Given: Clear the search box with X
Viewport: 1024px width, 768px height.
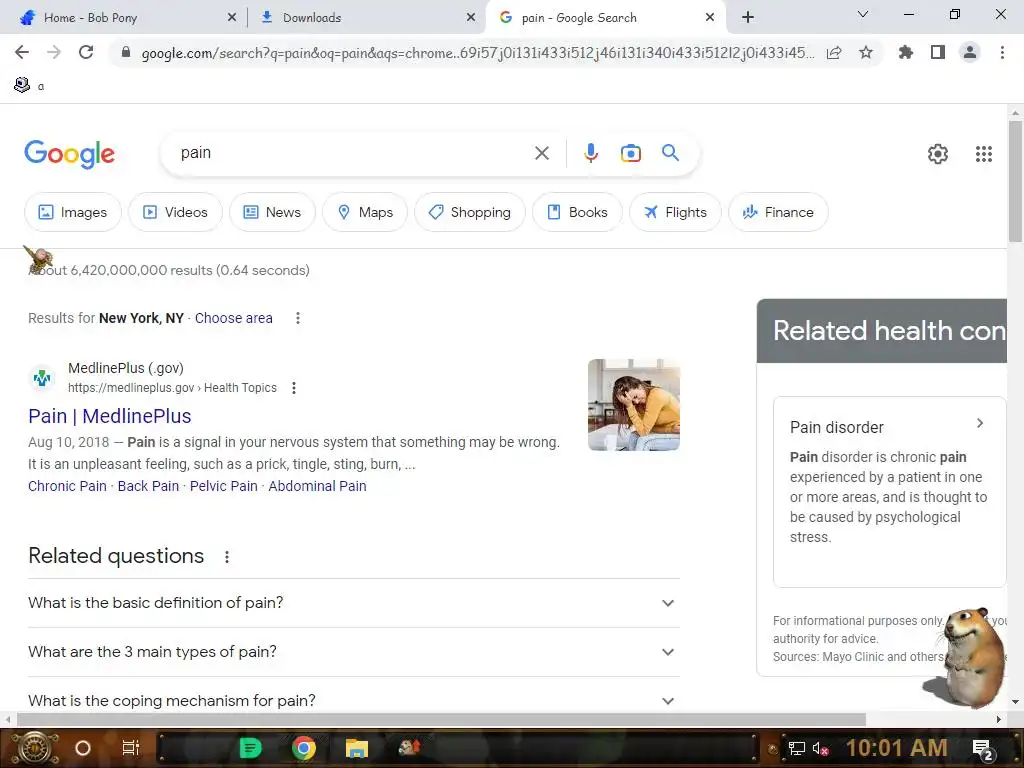Looking at the screenshot, I should [x=541, y=153].
